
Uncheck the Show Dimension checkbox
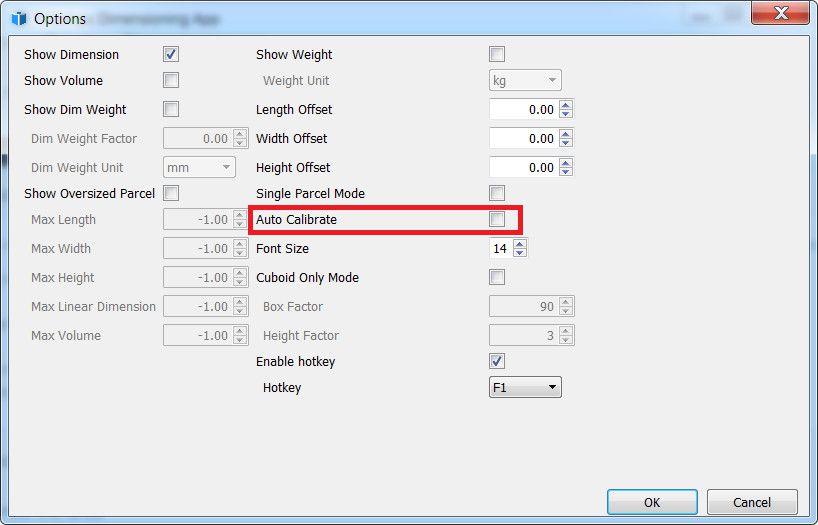[x=171, y=54]
